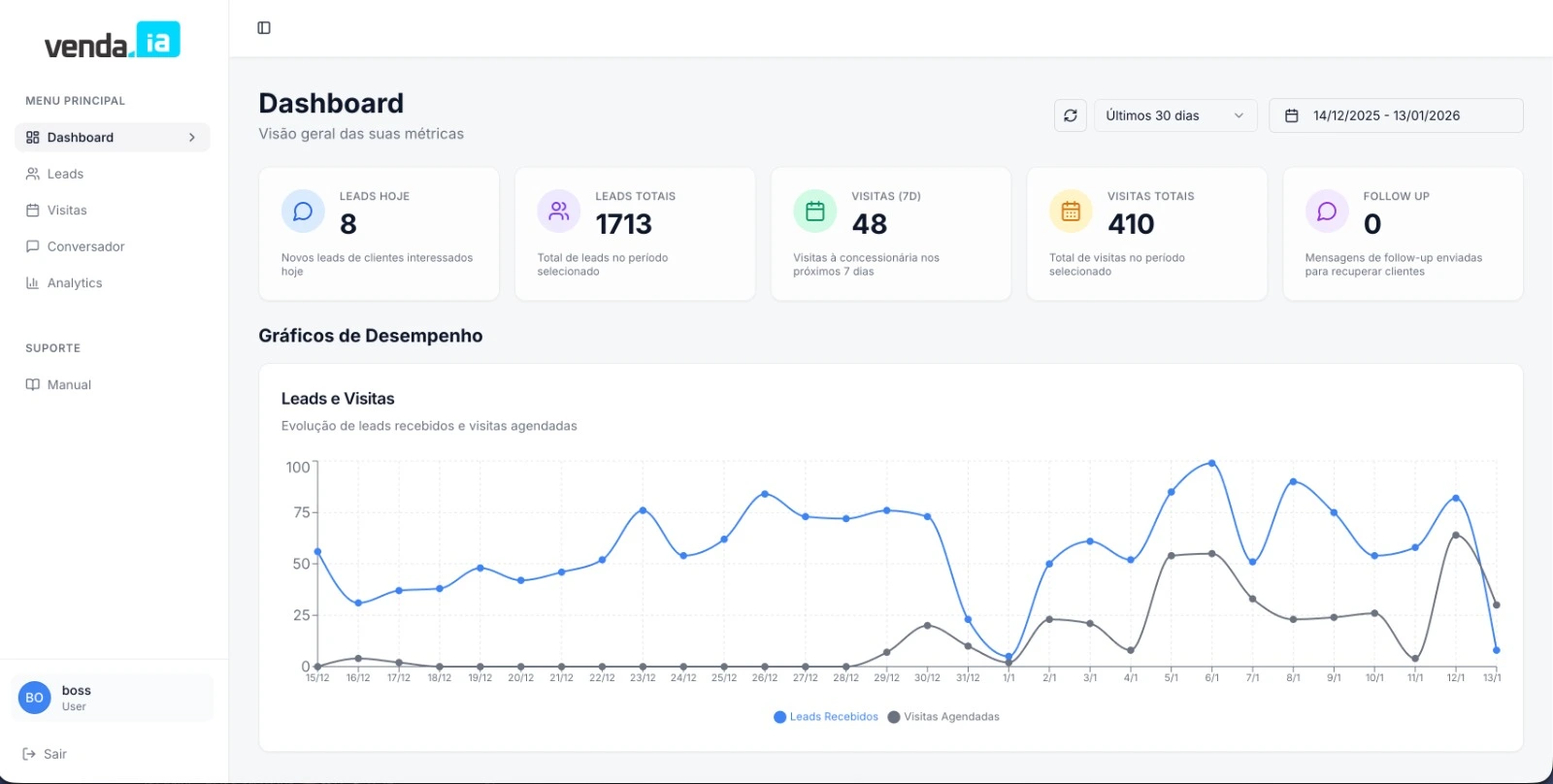Click the venda.ia logo
Image resolution: width=1553 pixels, height=784 pixels.
point(113,41)
